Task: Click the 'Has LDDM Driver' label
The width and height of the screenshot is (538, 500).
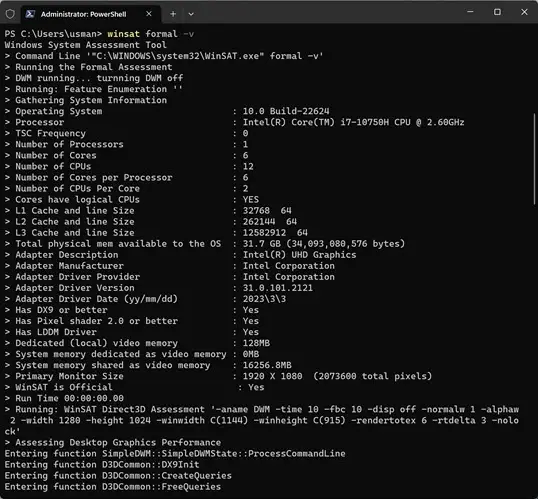Action: [x=56, y=332]
